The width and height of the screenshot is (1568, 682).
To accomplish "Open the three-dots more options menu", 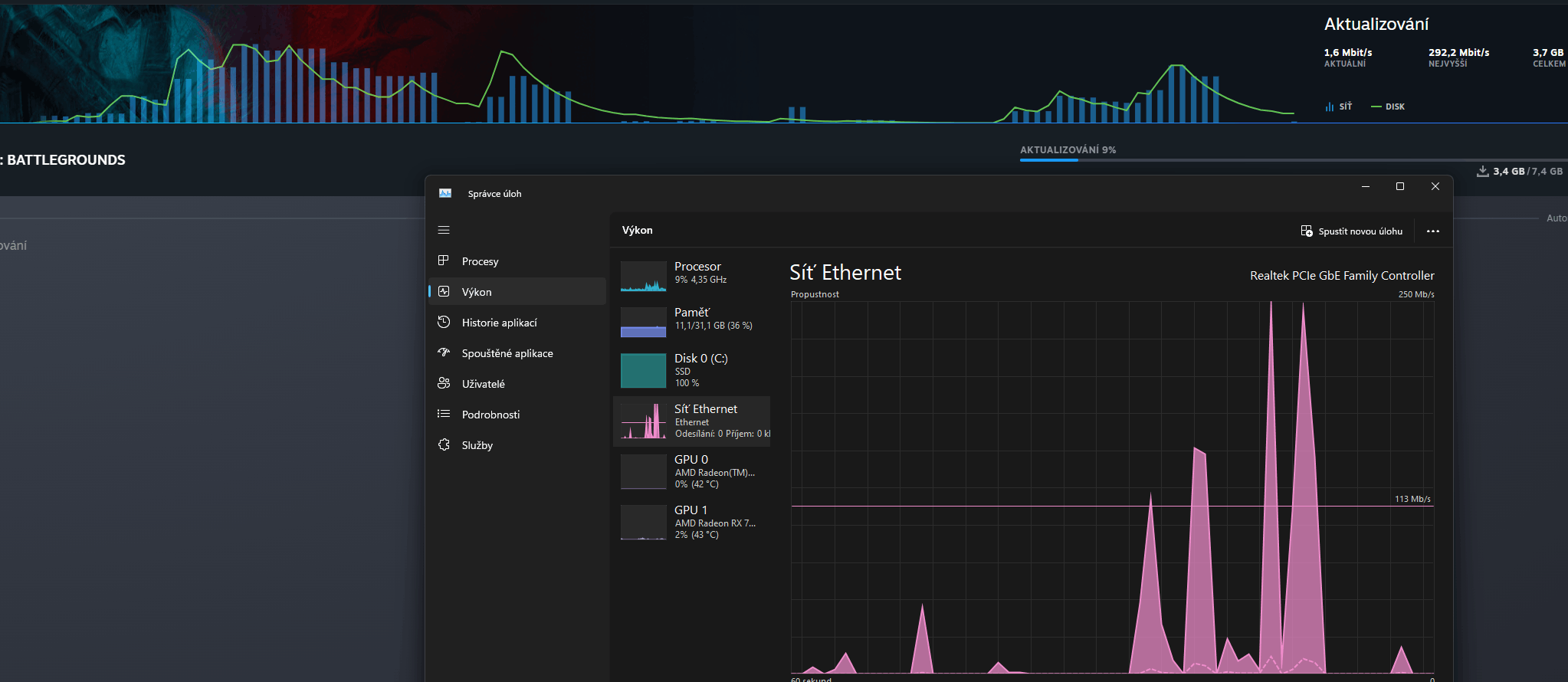I will pyautogui.click(x=1433, y=231).
